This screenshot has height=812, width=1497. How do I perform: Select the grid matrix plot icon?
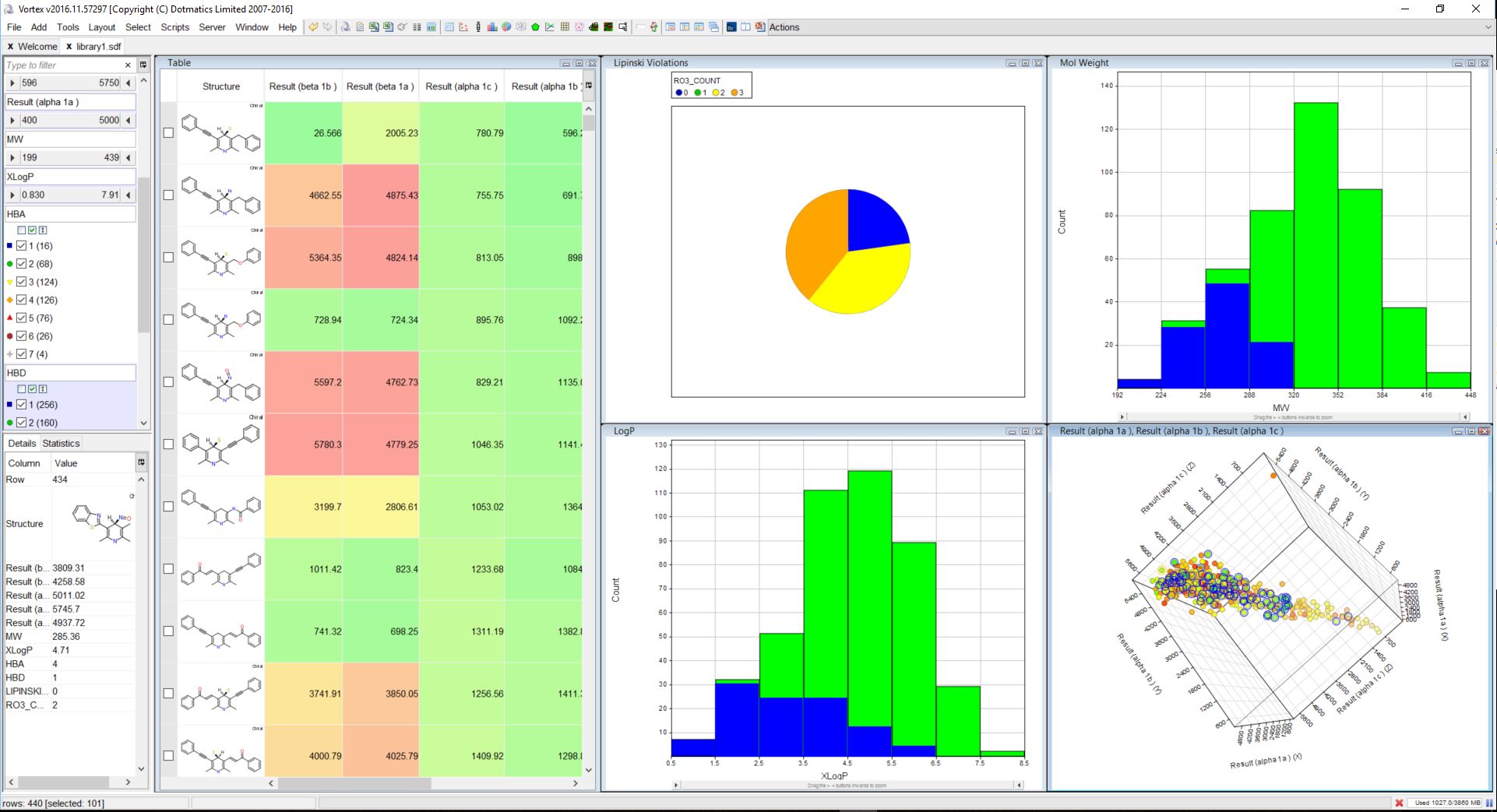click(x=564, y=27)
